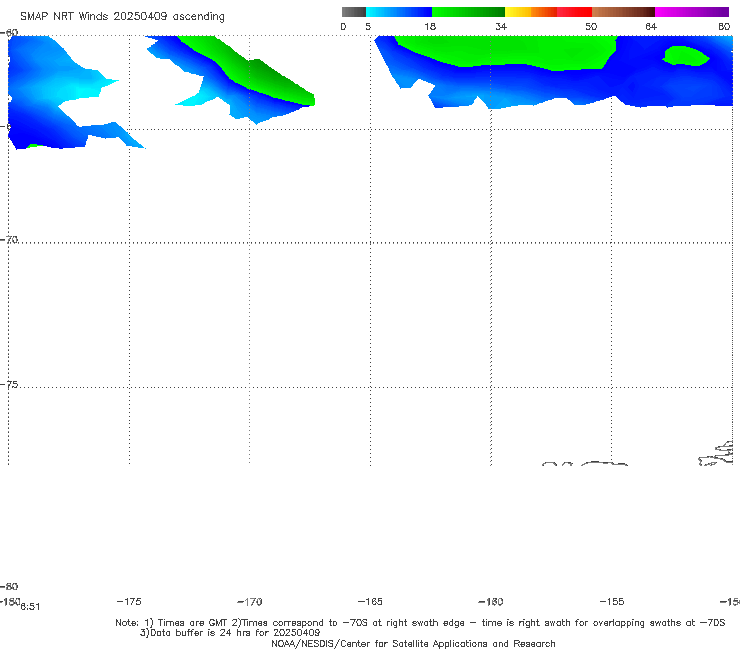This screenshot has height=650, width=740.
Task: Click the blue 5-18 color bar segment
Action: [399, 12]
